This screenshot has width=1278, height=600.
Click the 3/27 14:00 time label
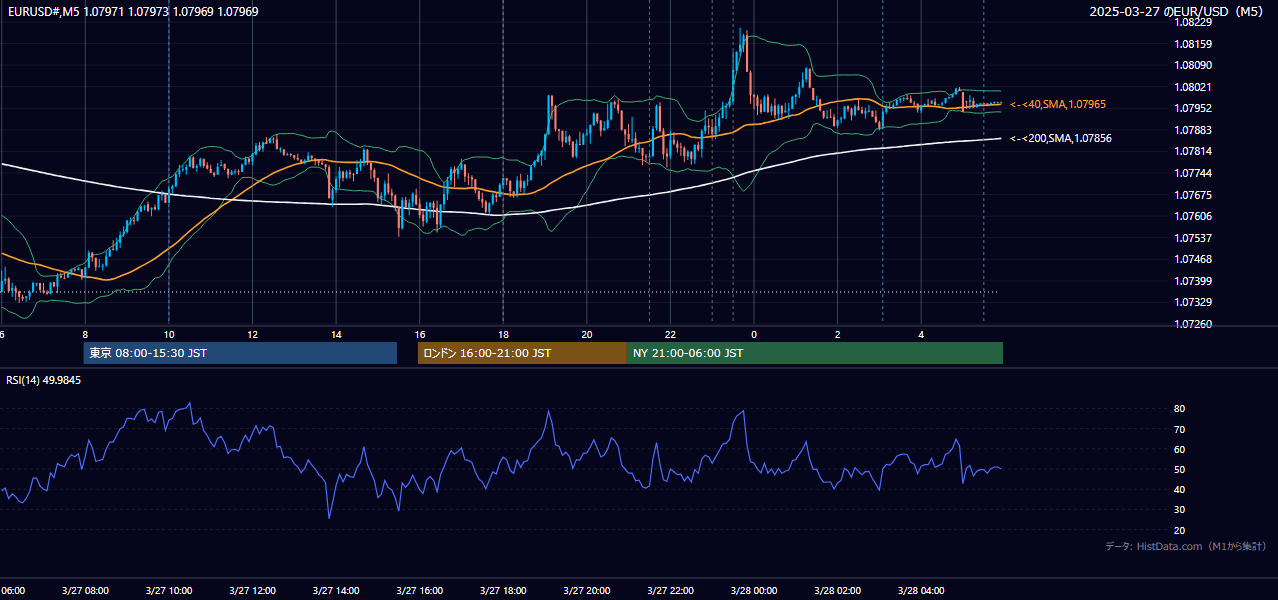click(336, 591)
